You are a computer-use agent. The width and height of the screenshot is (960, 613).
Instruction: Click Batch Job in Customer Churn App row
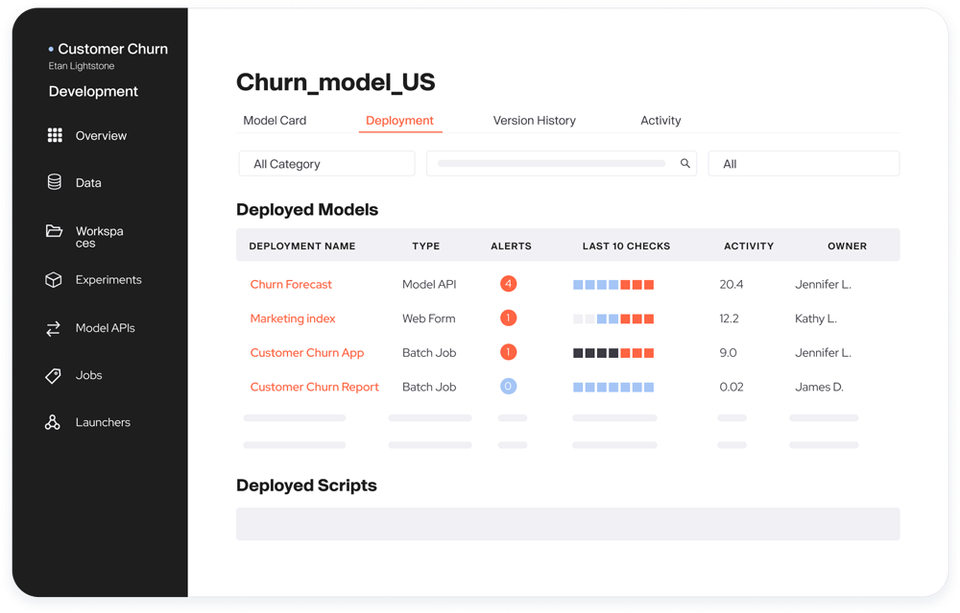coord(429,353)
